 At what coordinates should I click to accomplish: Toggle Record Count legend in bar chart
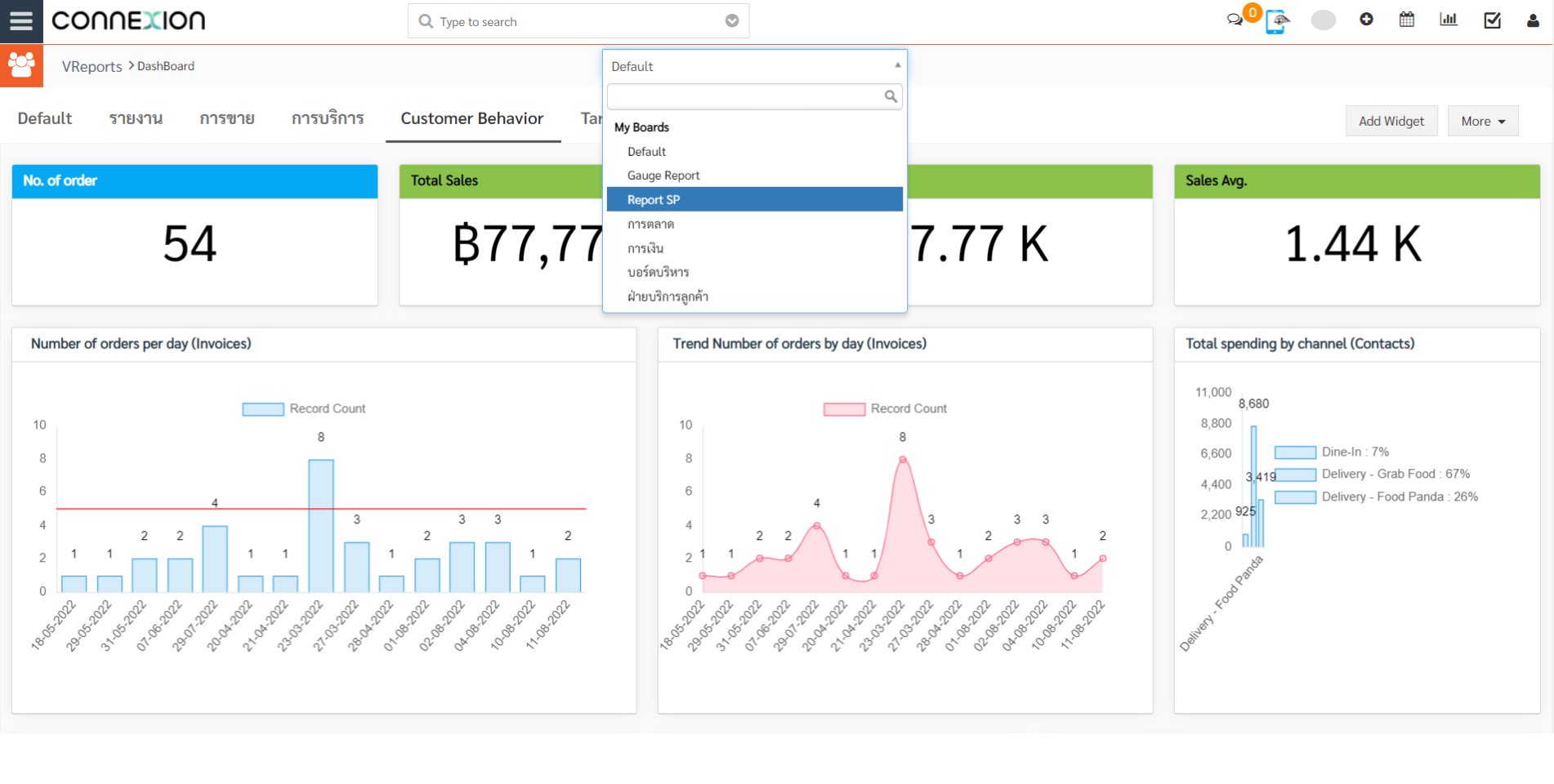tap(303, 408)
